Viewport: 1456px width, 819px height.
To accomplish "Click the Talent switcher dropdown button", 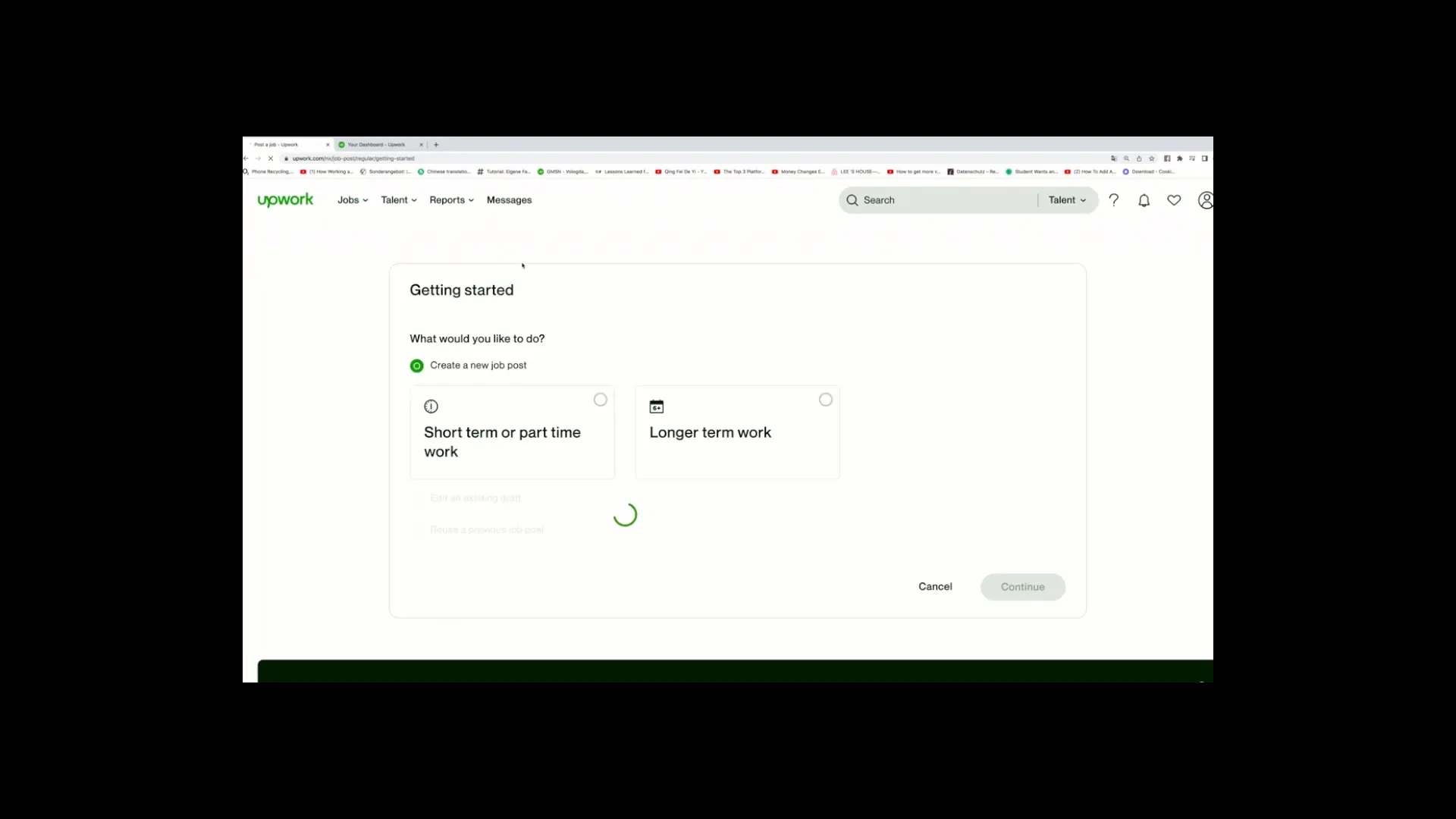I will (1066, 200).
